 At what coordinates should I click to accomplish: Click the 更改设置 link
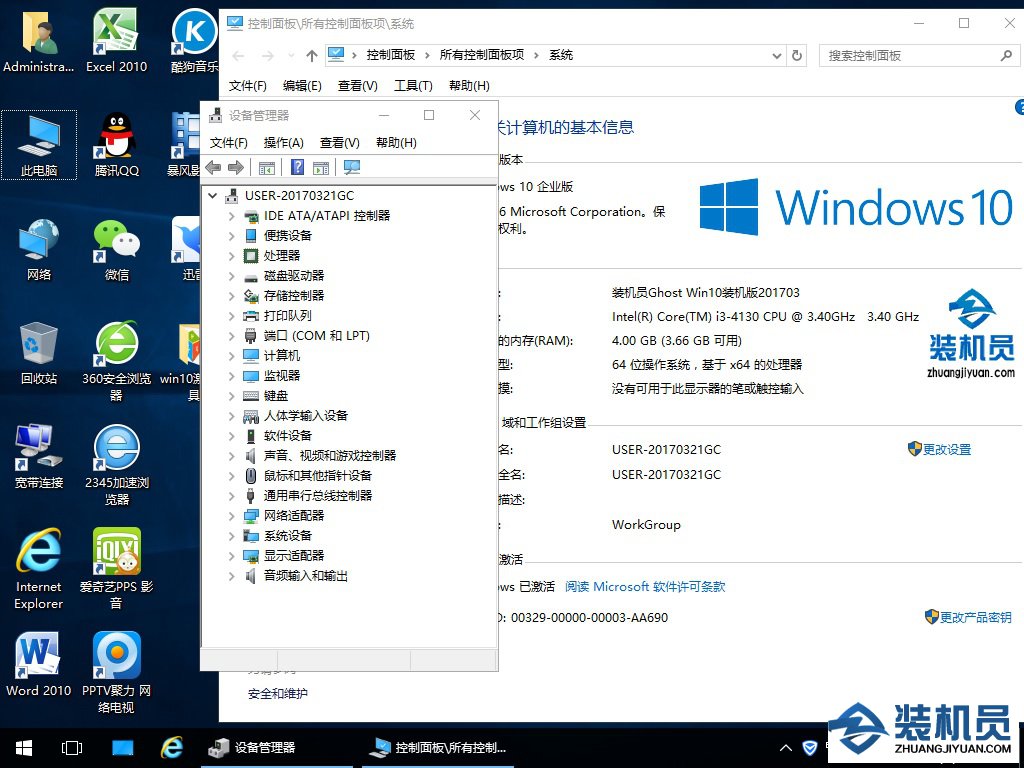pos(947,449)
